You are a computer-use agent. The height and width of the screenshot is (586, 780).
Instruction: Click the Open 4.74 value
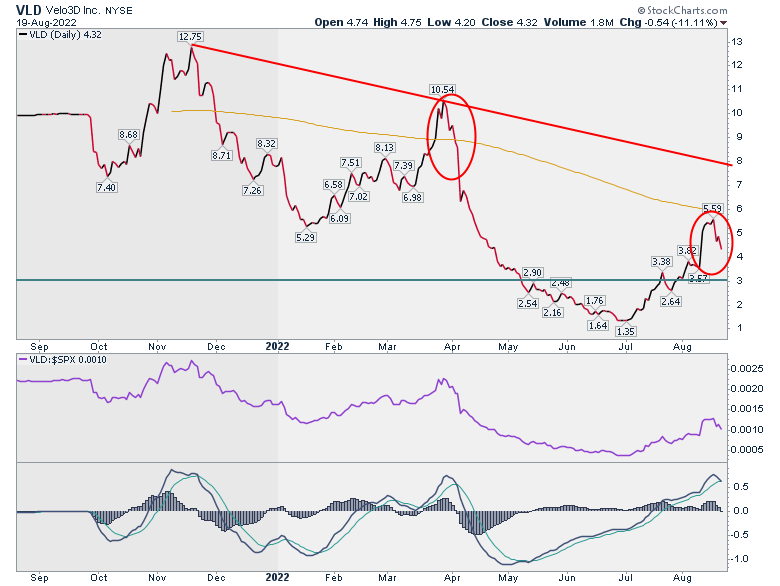(342, 22)
